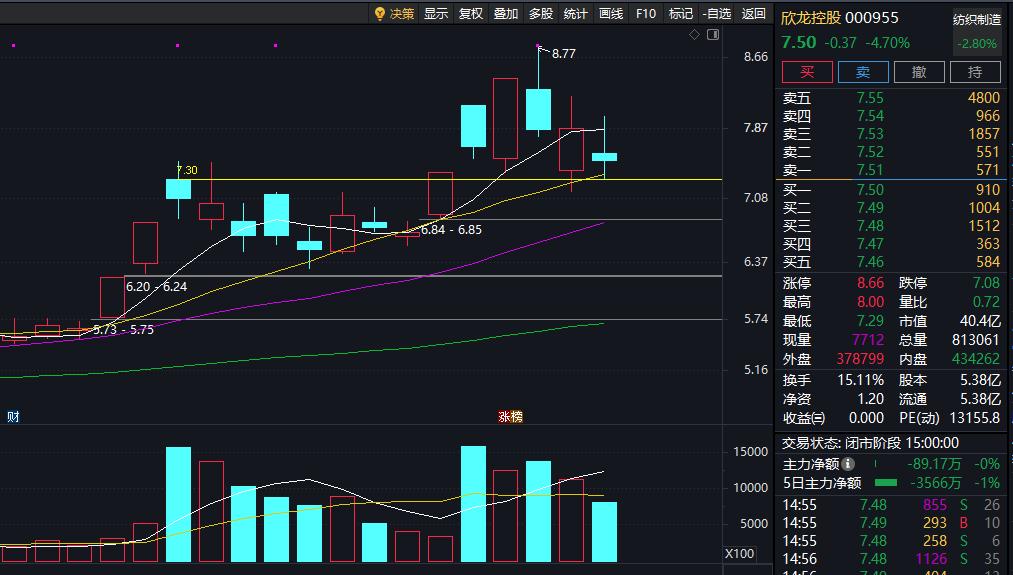The height and width of the screenshot is (575, 1013).
Task: Click the 最高 value 8.00
Action: 870,302
